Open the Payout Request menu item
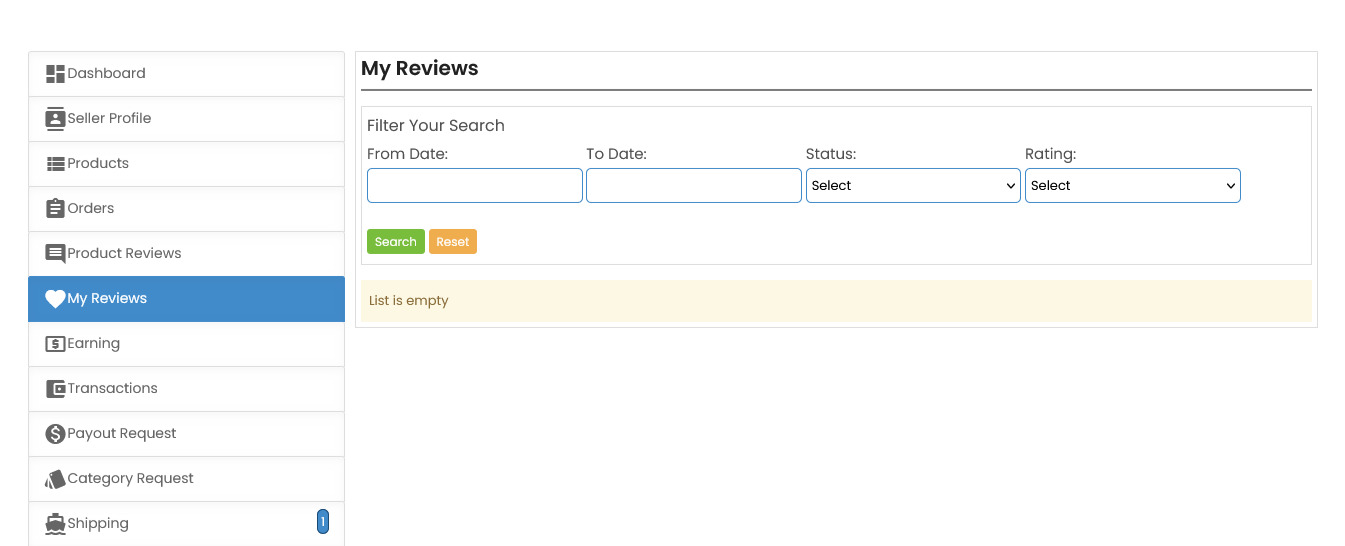This screenshot has height=546, width=1345. [122, 434]
